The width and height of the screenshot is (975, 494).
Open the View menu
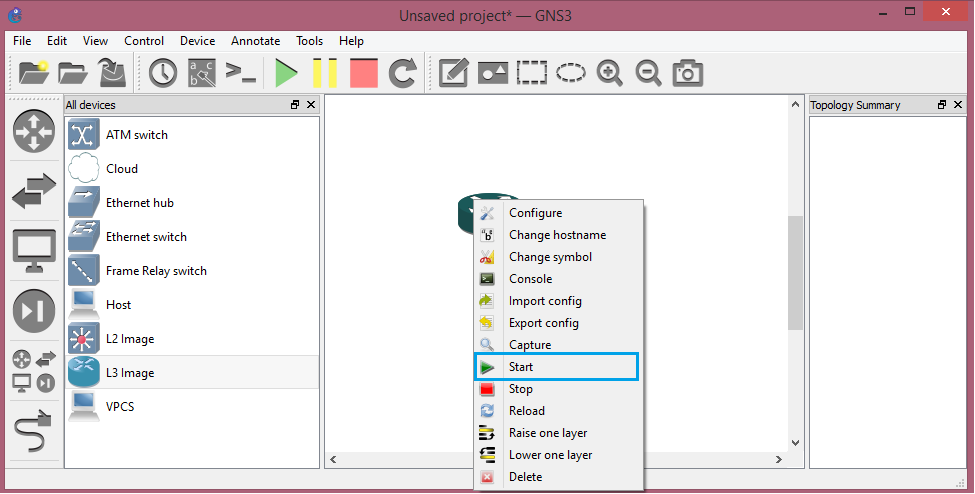click(95, 40)
